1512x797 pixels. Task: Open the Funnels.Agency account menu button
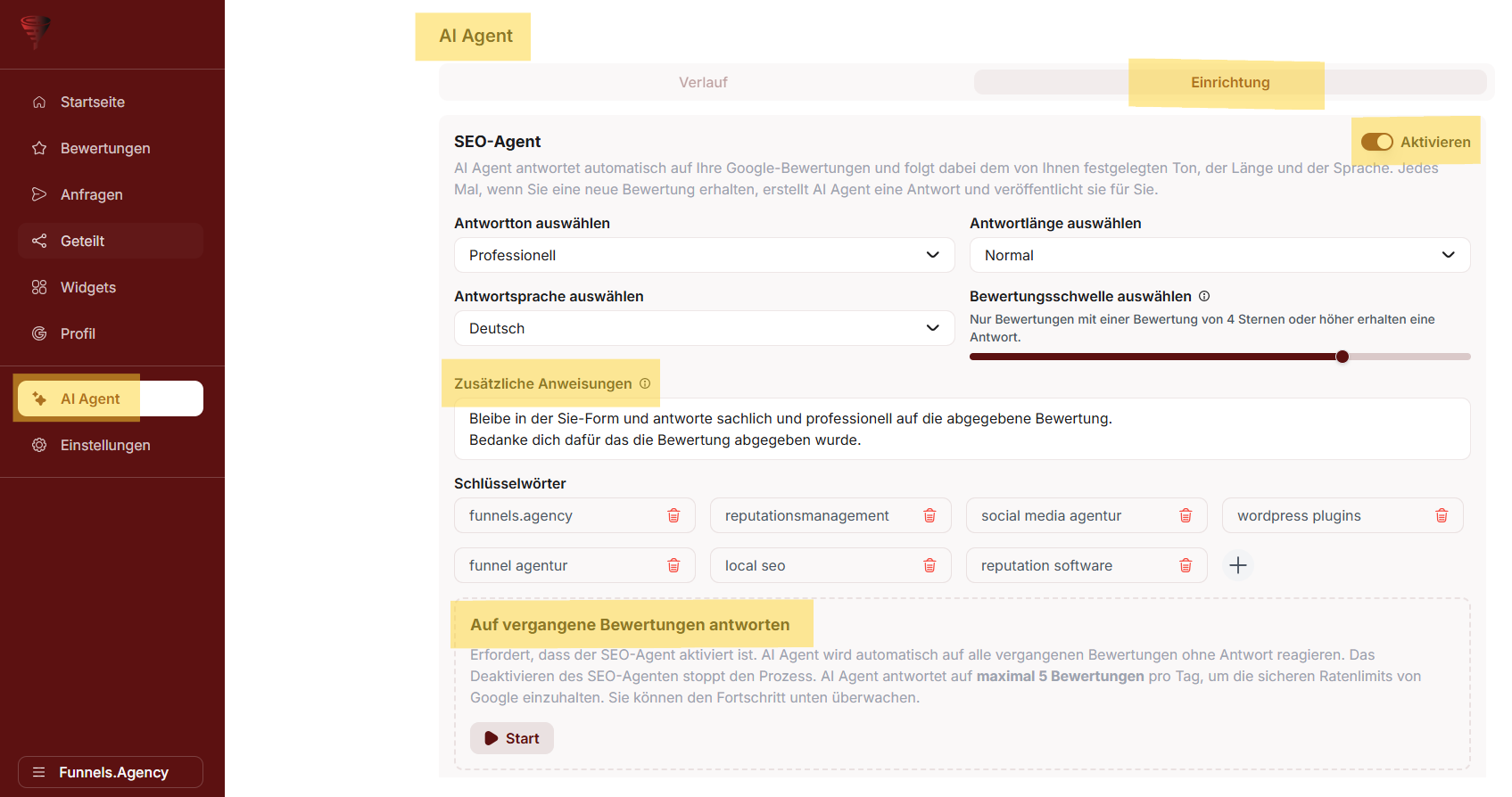[111, 772]
